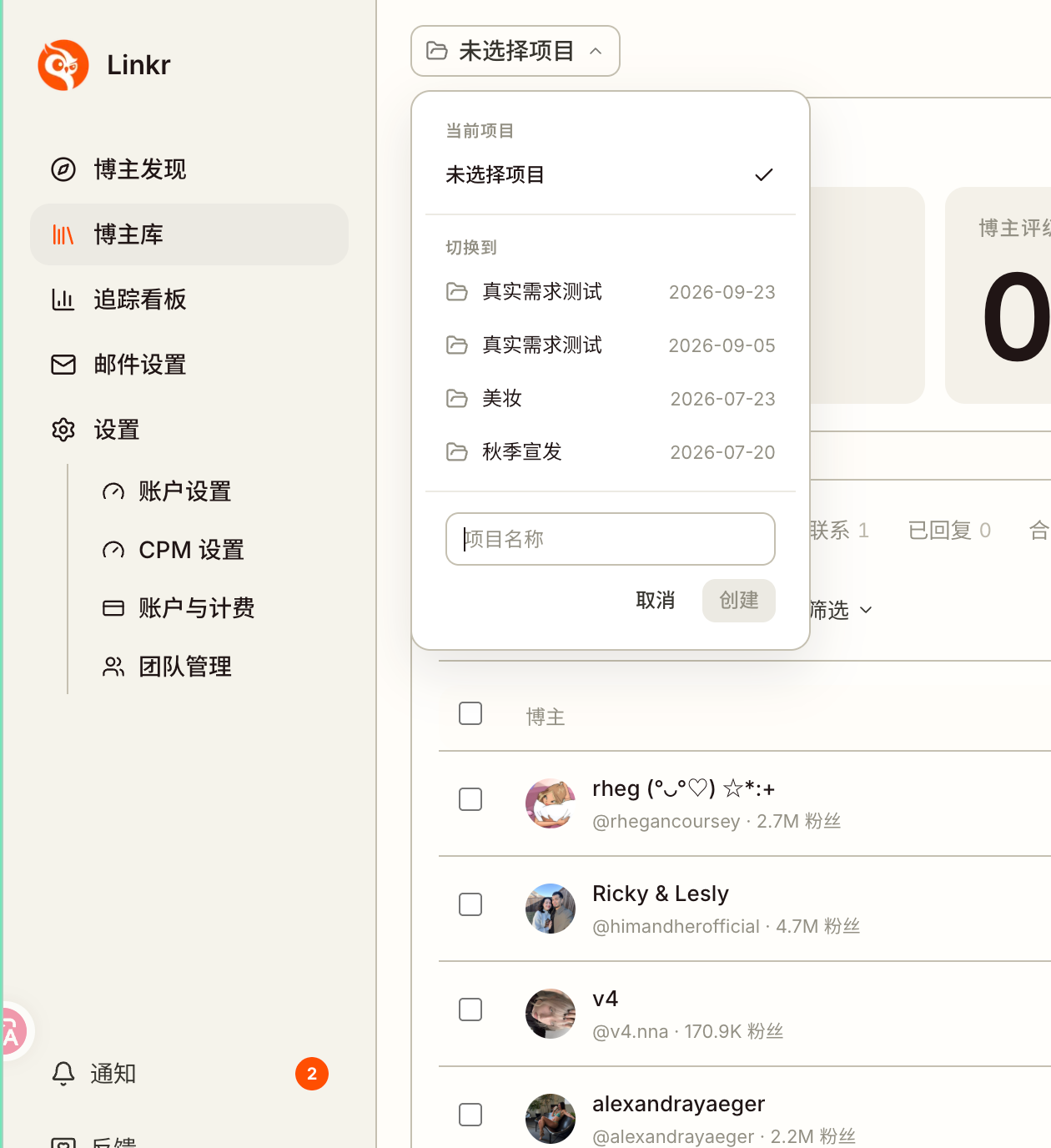The height and width of the screenshot is (1148, 1051).
Task: Go to 博主发现 page
Action: point(189,169)
